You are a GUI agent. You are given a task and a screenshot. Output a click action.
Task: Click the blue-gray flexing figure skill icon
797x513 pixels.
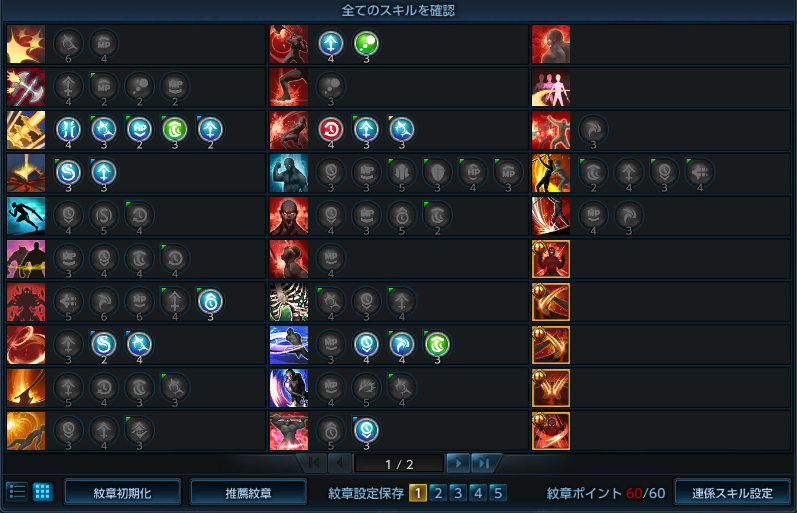tap(289, 173)
